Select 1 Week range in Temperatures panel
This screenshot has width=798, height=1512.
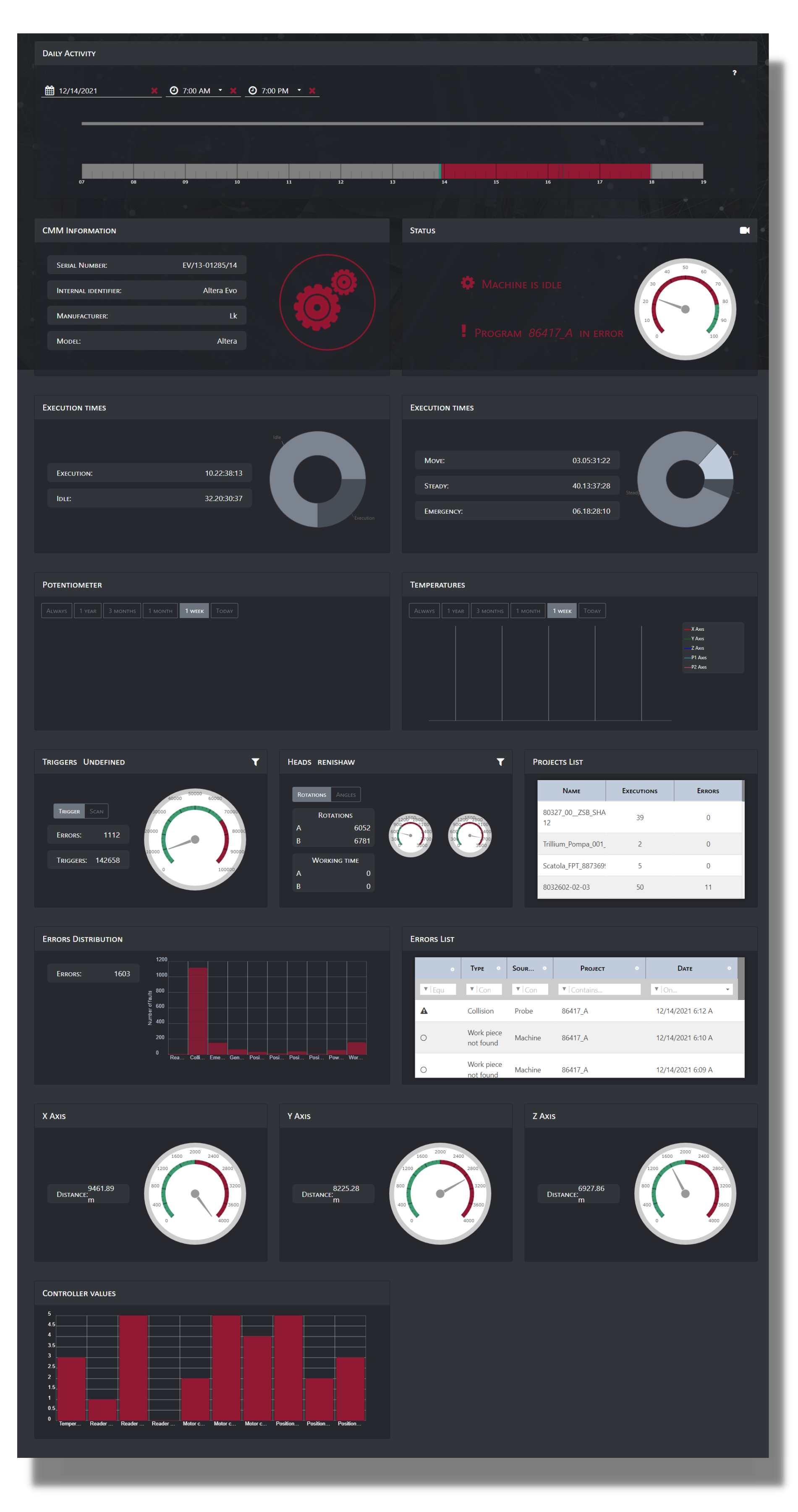tap(562, 611)
